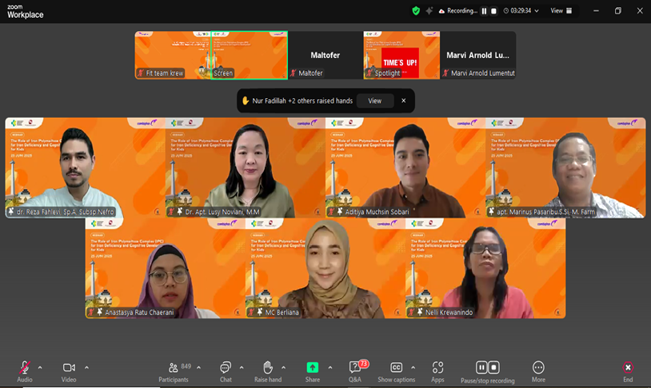
Task: Click the Zoom Workplace logo
Action: 25,11
